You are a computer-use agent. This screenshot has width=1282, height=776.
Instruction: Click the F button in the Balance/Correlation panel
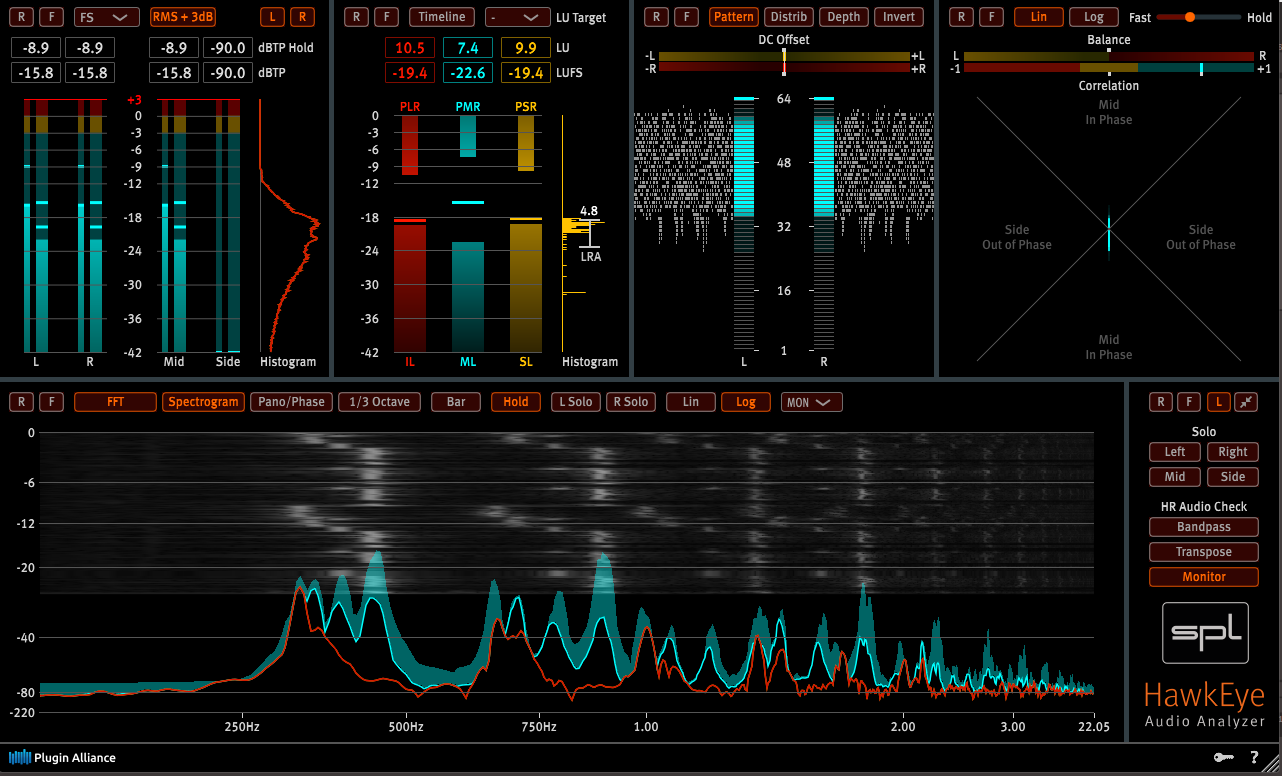[991, 17]
